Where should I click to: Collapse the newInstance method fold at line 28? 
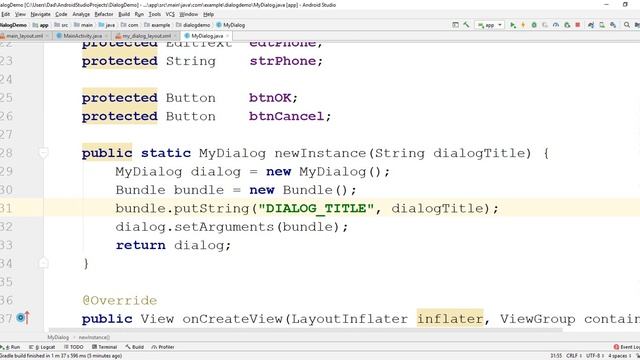[44, 153]
